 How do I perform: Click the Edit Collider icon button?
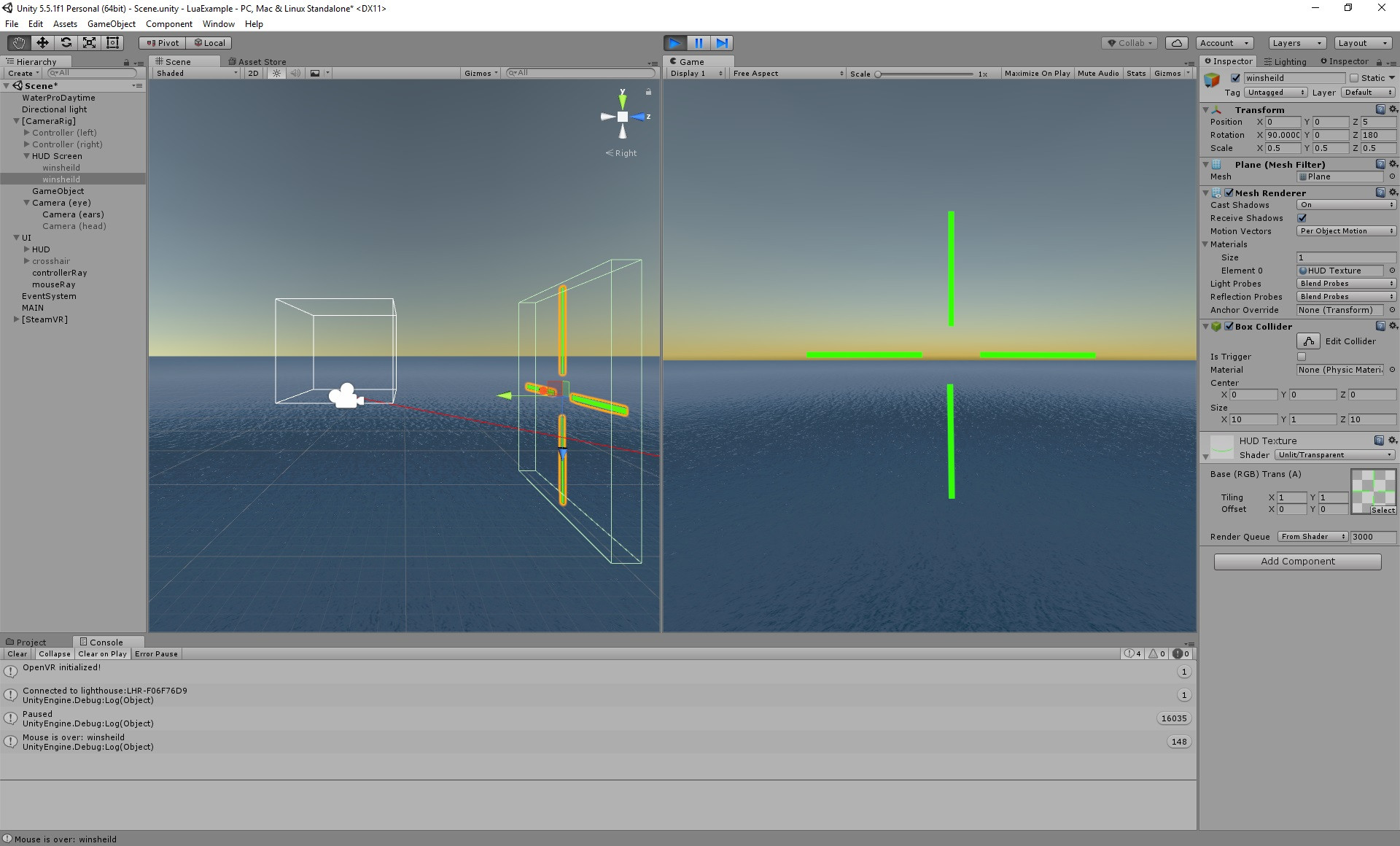[x=1308, y=341]
